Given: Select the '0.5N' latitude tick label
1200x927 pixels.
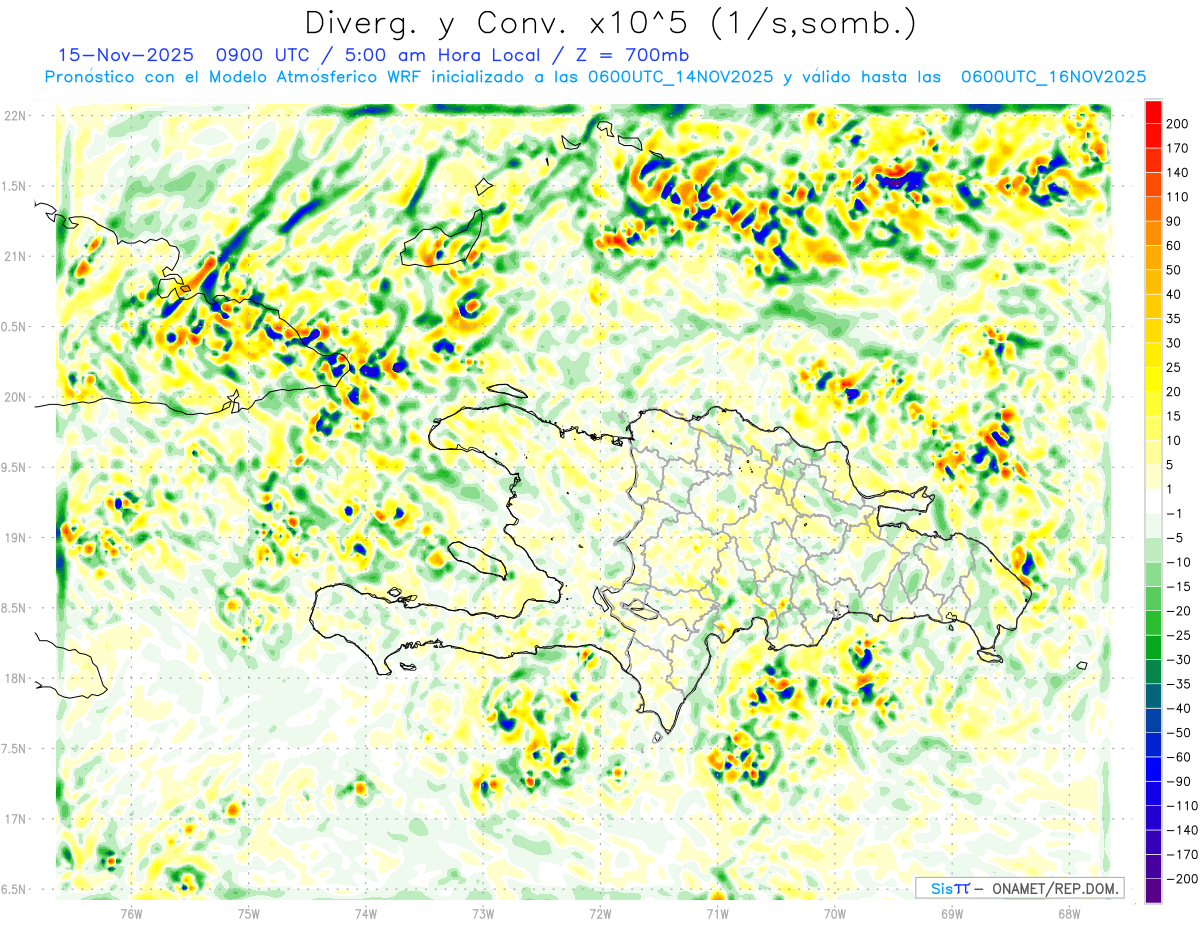Looking at the screenshot, I should point(15,327).
